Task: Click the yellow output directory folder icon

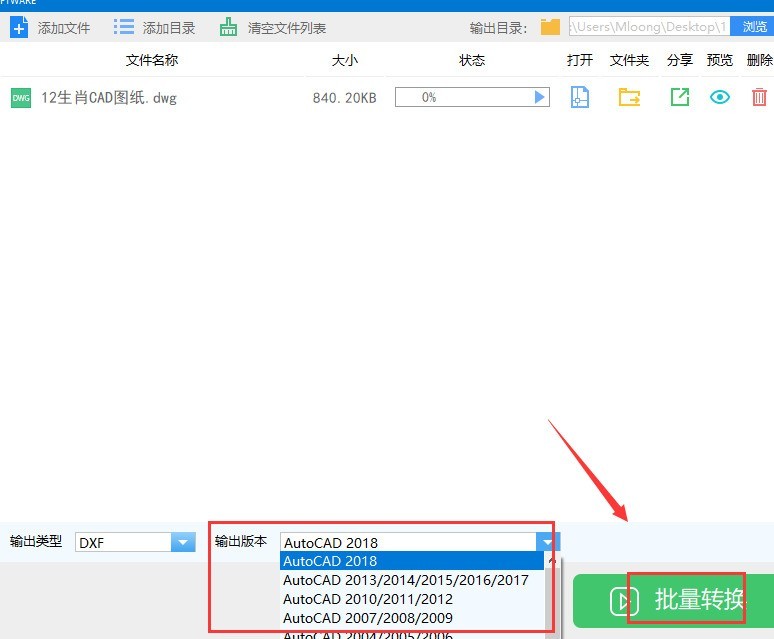Action: coord(550,27)
